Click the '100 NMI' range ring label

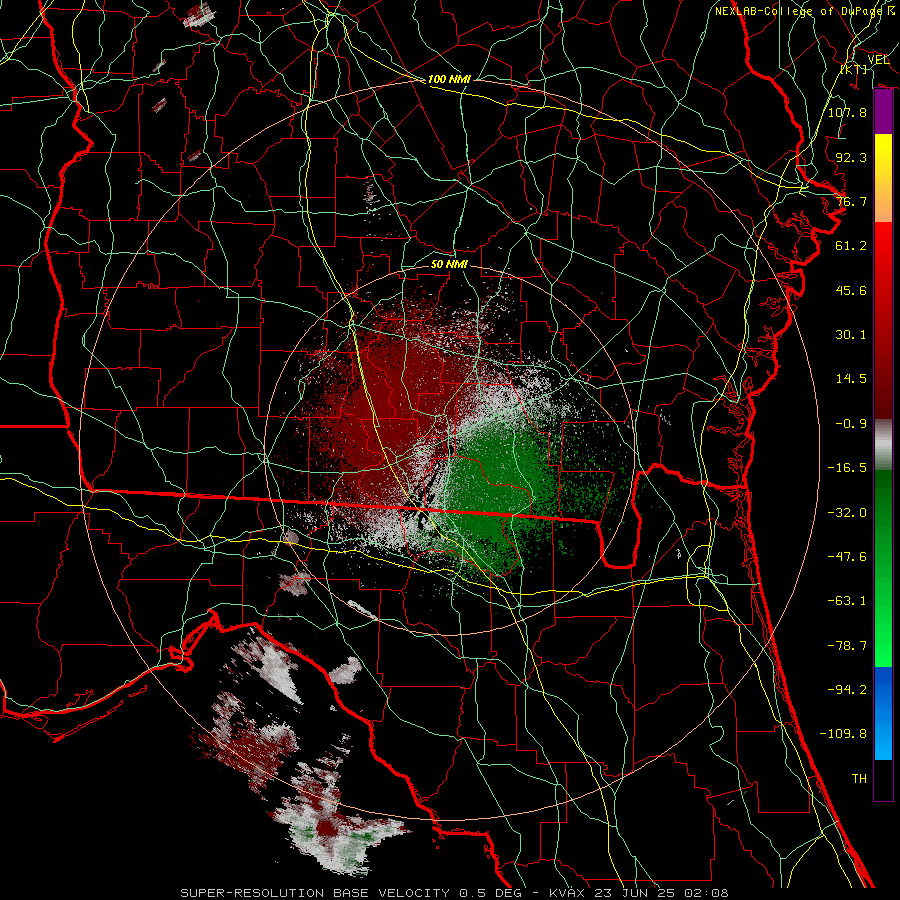click(449, 79)
